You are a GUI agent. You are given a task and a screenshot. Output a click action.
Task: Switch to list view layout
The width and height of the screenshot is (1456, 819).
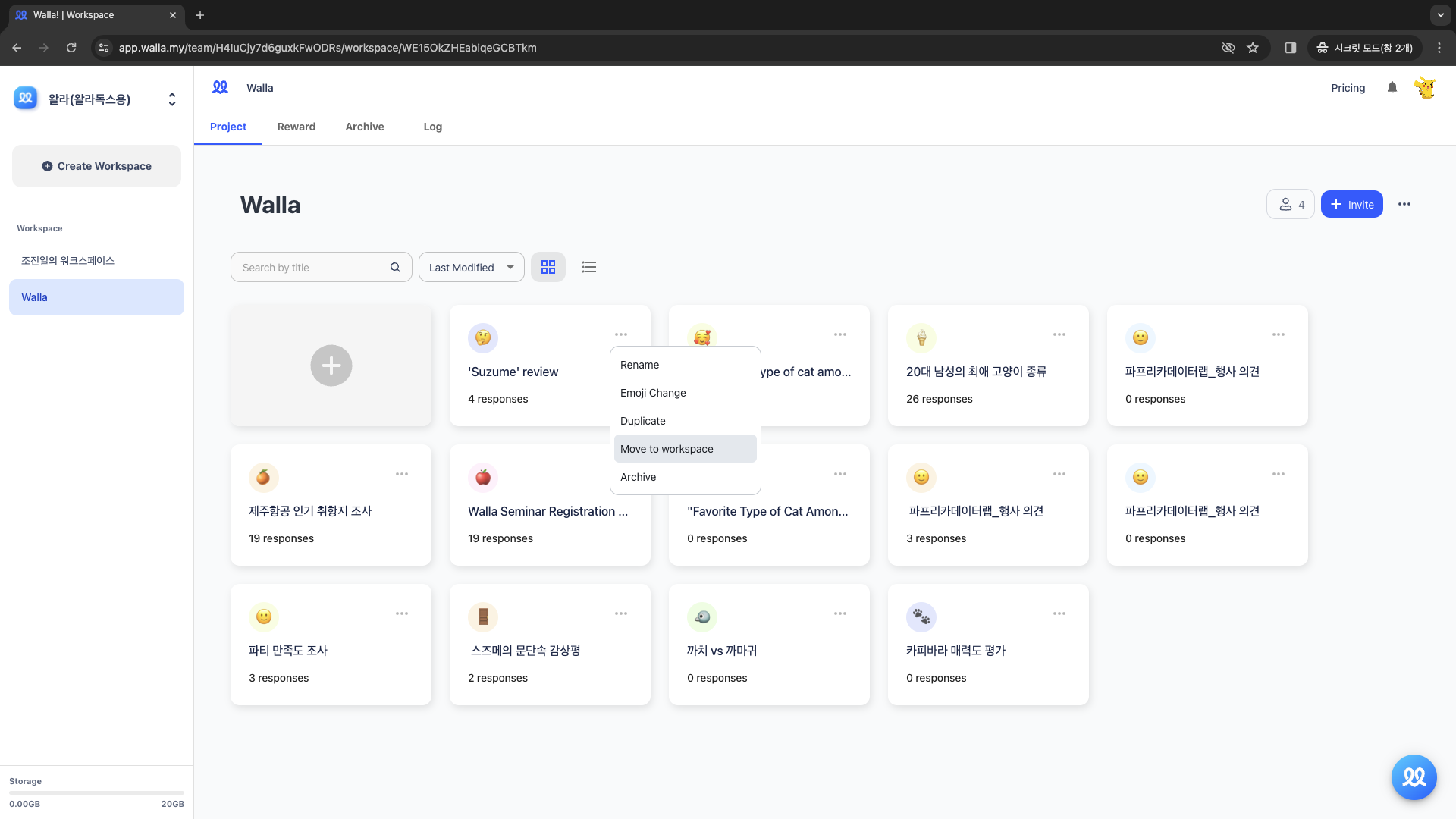589,267
